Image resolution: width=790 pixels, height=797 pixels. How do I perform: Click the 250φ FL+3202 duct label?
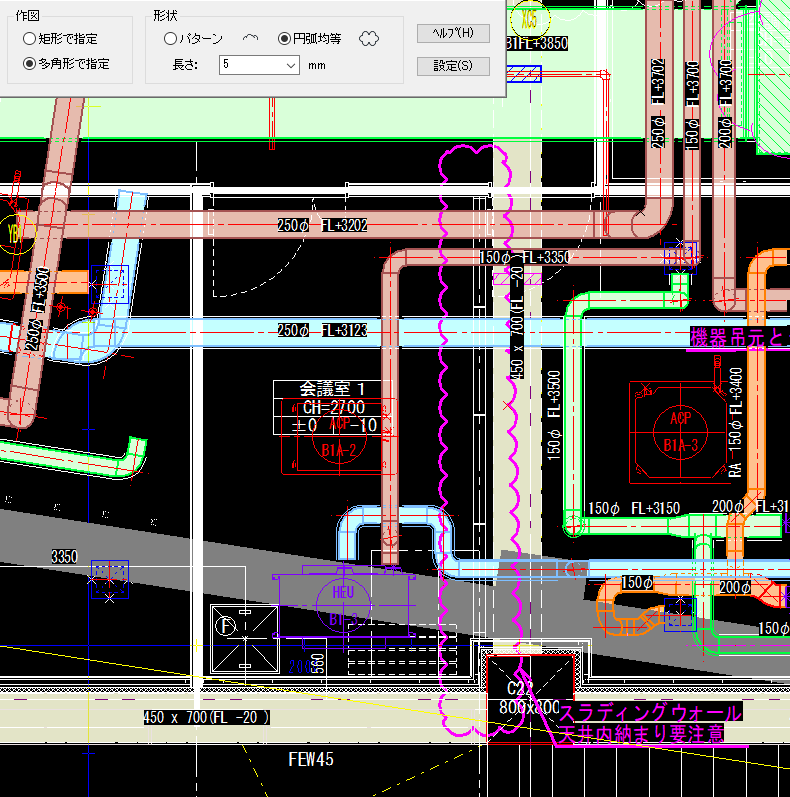point(322,226)
